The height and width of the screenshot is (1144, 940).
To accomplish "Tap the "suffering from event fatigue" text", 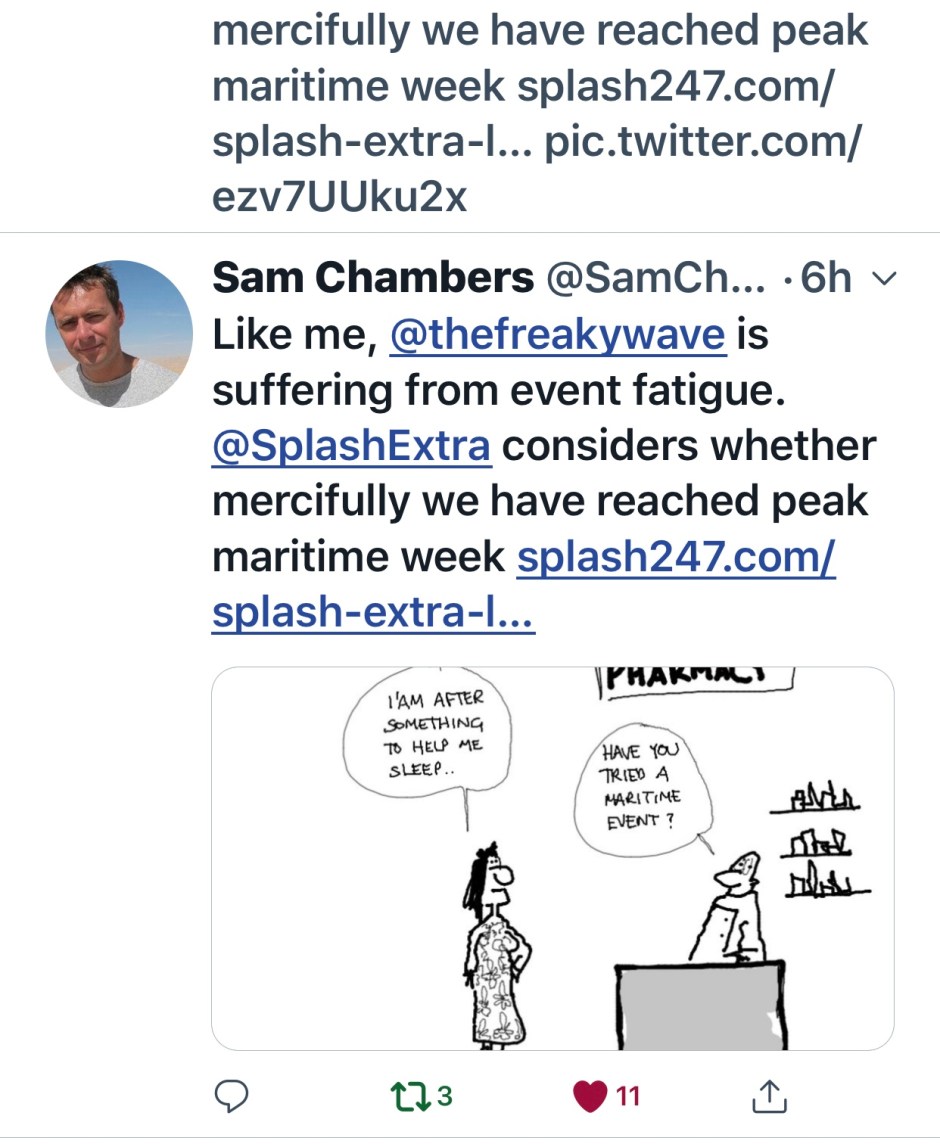I will (494, 391).
